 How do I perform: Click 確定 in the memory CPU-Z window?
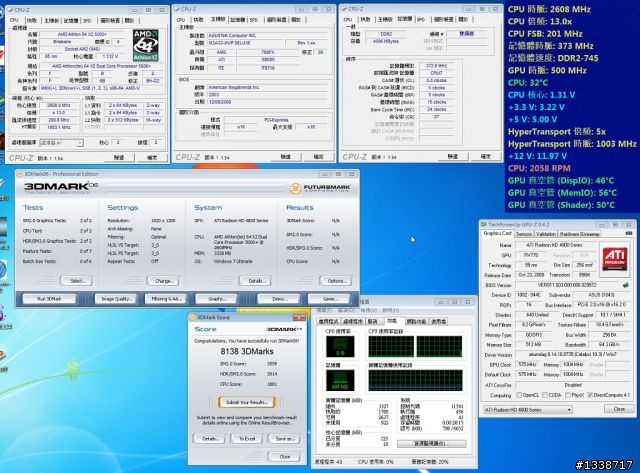(x=485, y=156)
